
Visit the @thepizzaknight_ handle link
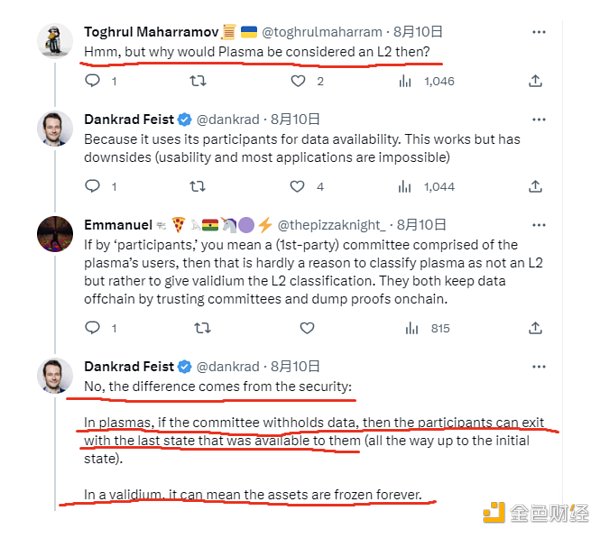pos(333,224)
